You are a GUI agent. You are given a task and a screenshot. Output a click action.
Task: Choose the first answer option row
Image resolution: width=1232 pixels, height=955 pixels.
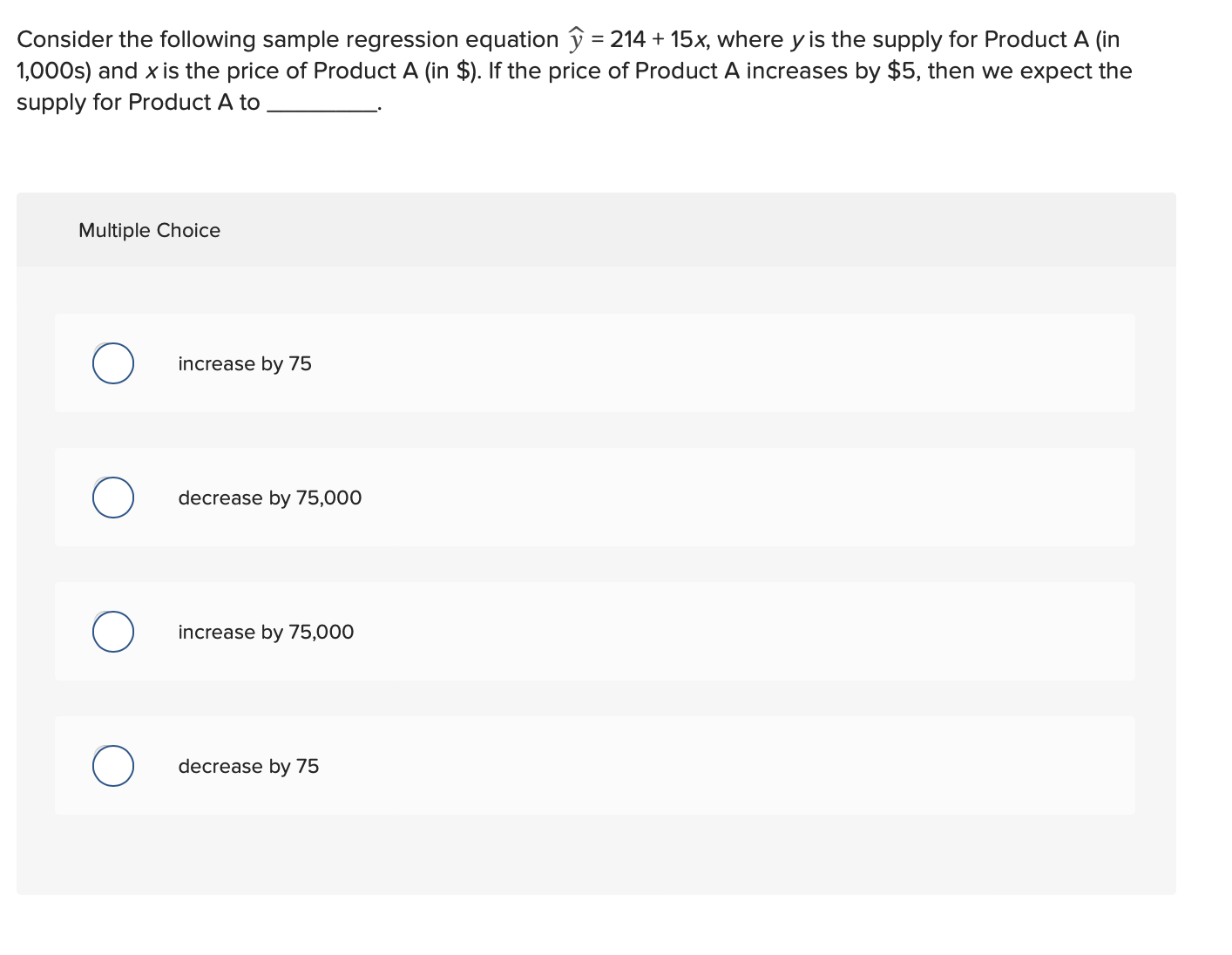pos(595,363)
